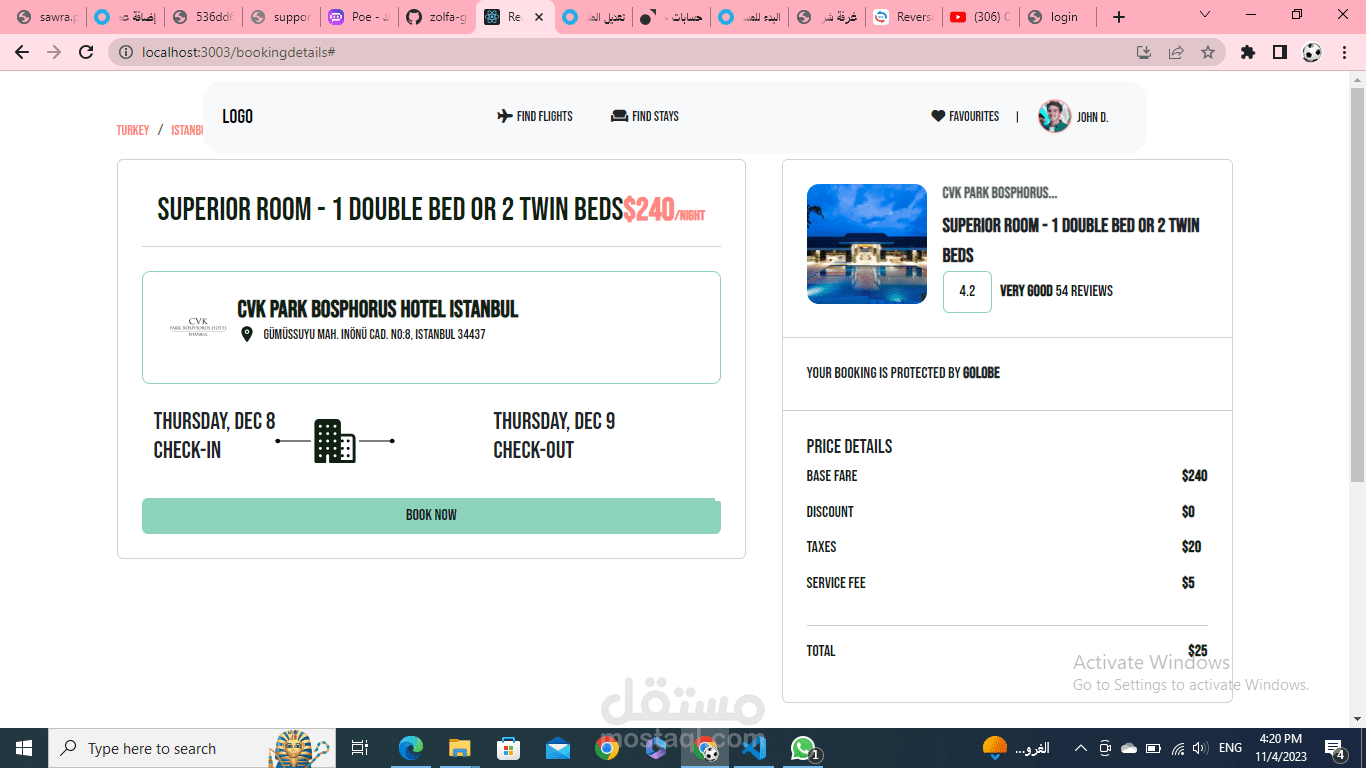Open Microsoft Store from the taskbar
Image resolution: width=1366 pixels, height=768 pixels.
tap(508, 748)
